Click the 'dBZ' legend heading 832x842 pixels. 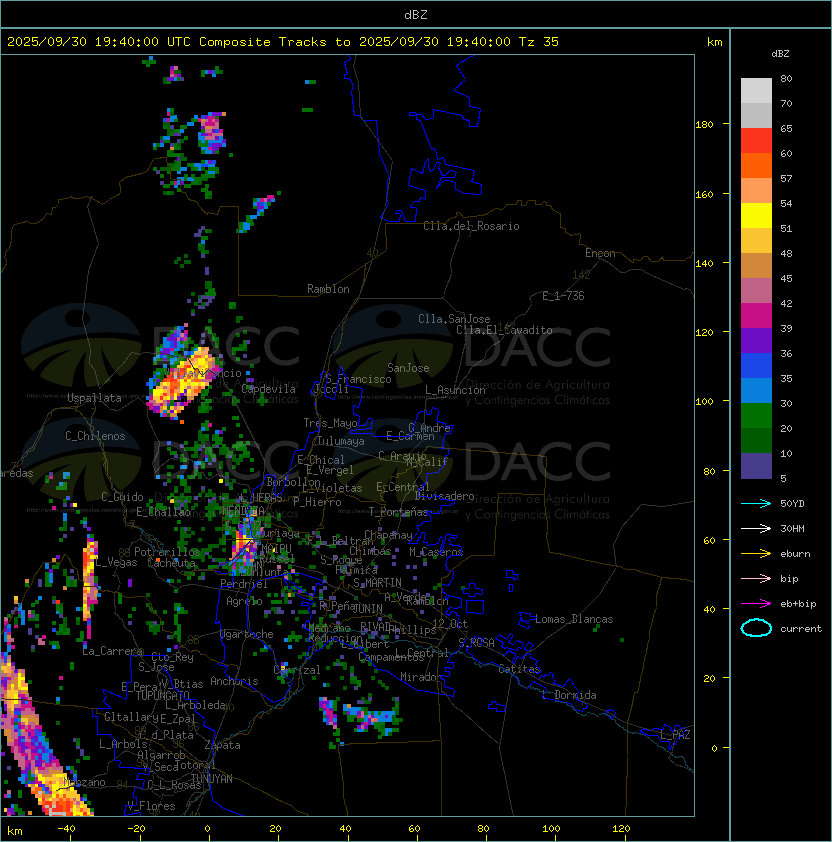point(780,54)
